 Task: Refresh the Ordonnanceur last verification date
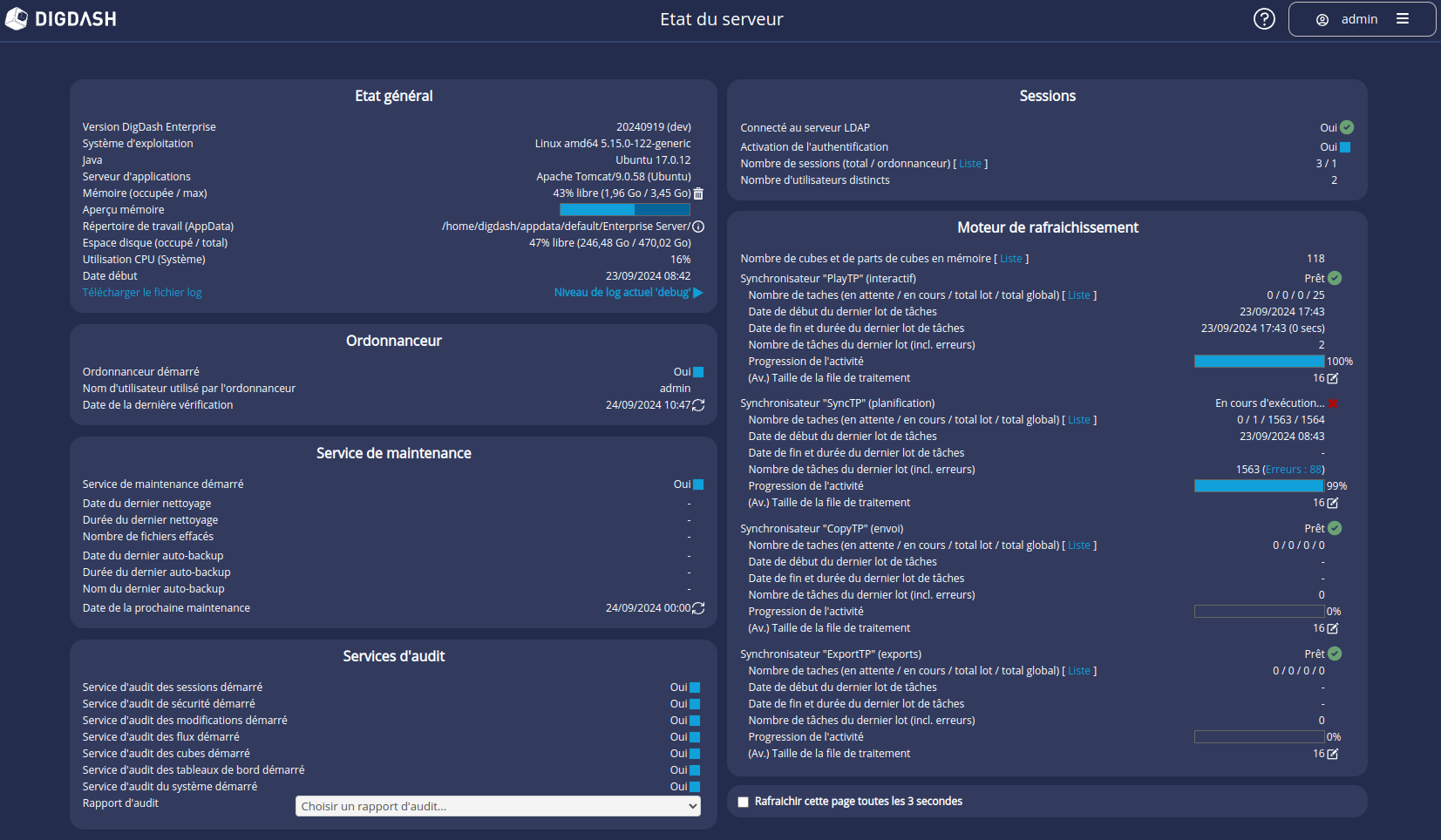[x=697, y=404]
